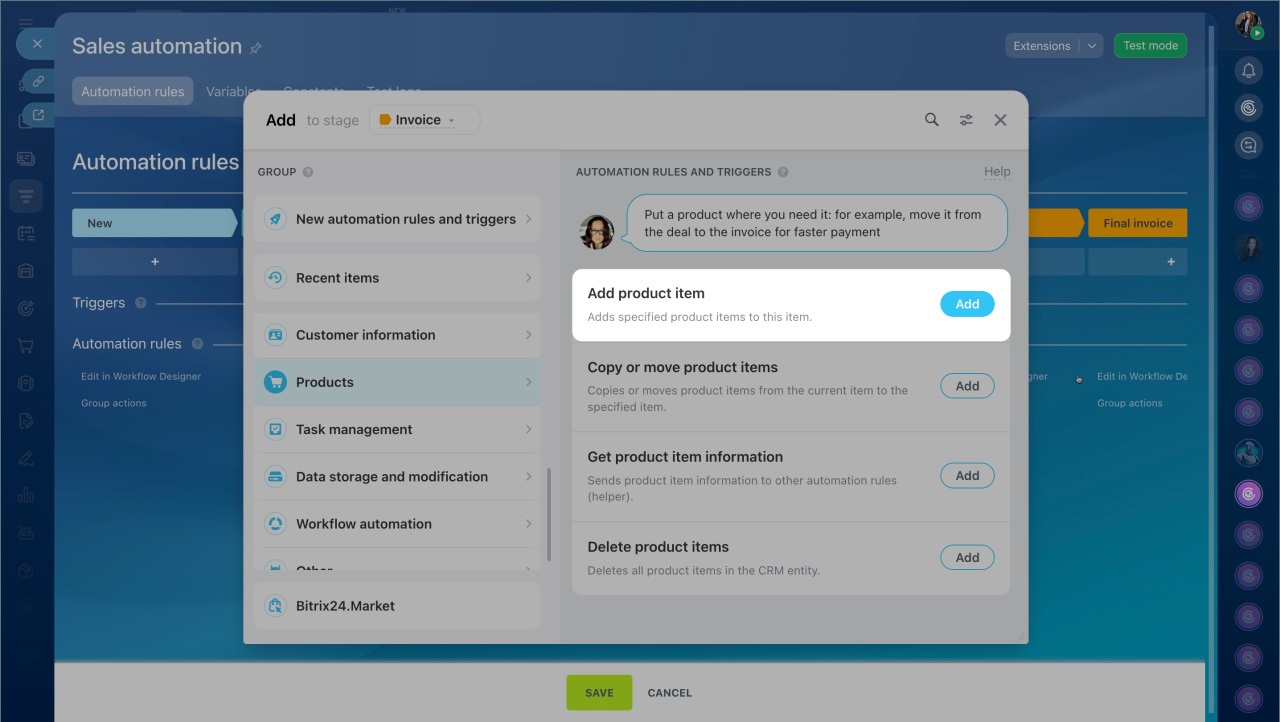The image size is (1280, 722).
Task: Click the pin icon beside Sales automation
Action: pyautogui.click(x=256, y=48)
